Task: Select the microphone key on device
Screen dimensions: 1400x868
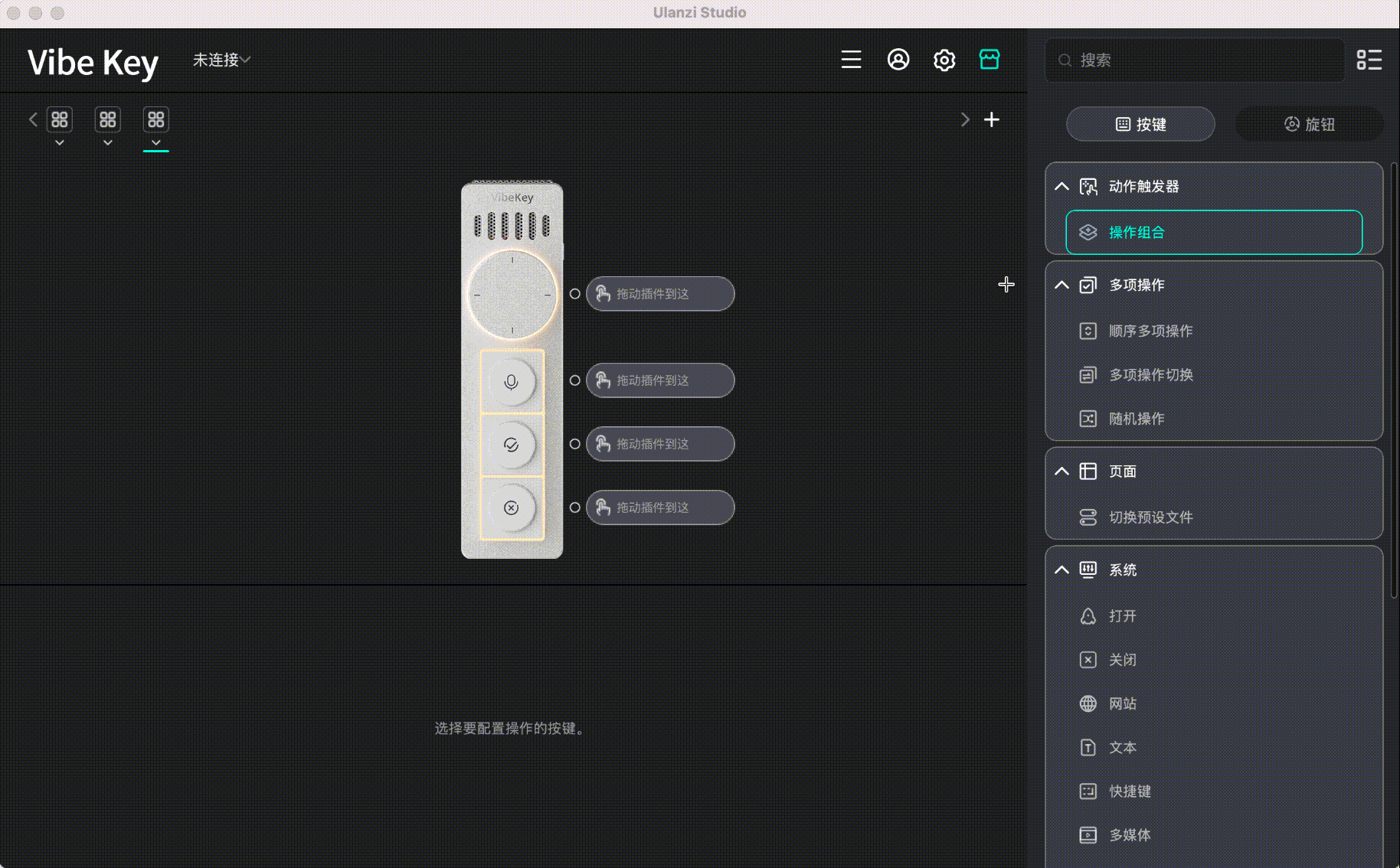Action: (x=512, y=381)
